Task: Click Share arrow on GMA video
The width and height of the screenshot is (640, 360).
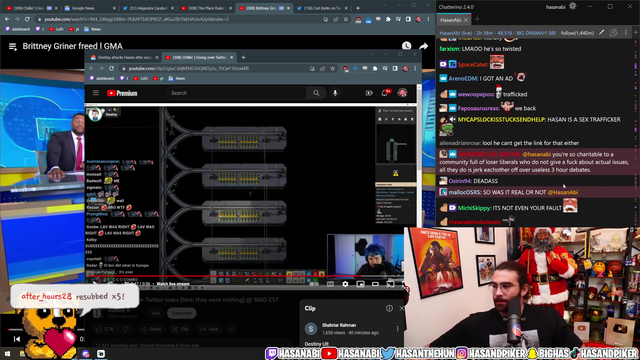Action: (424, 46)
